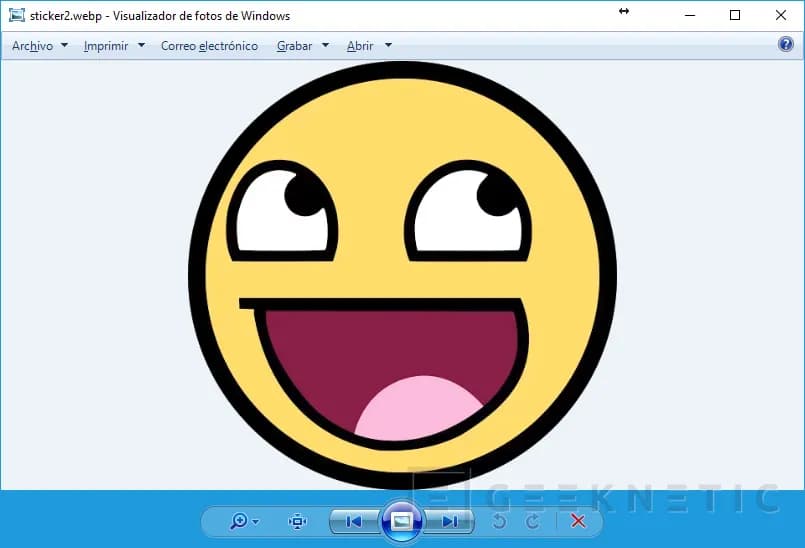This screenshot has width=805, height=548.
Task: Go to the next photo
Action: coord(449,521)
